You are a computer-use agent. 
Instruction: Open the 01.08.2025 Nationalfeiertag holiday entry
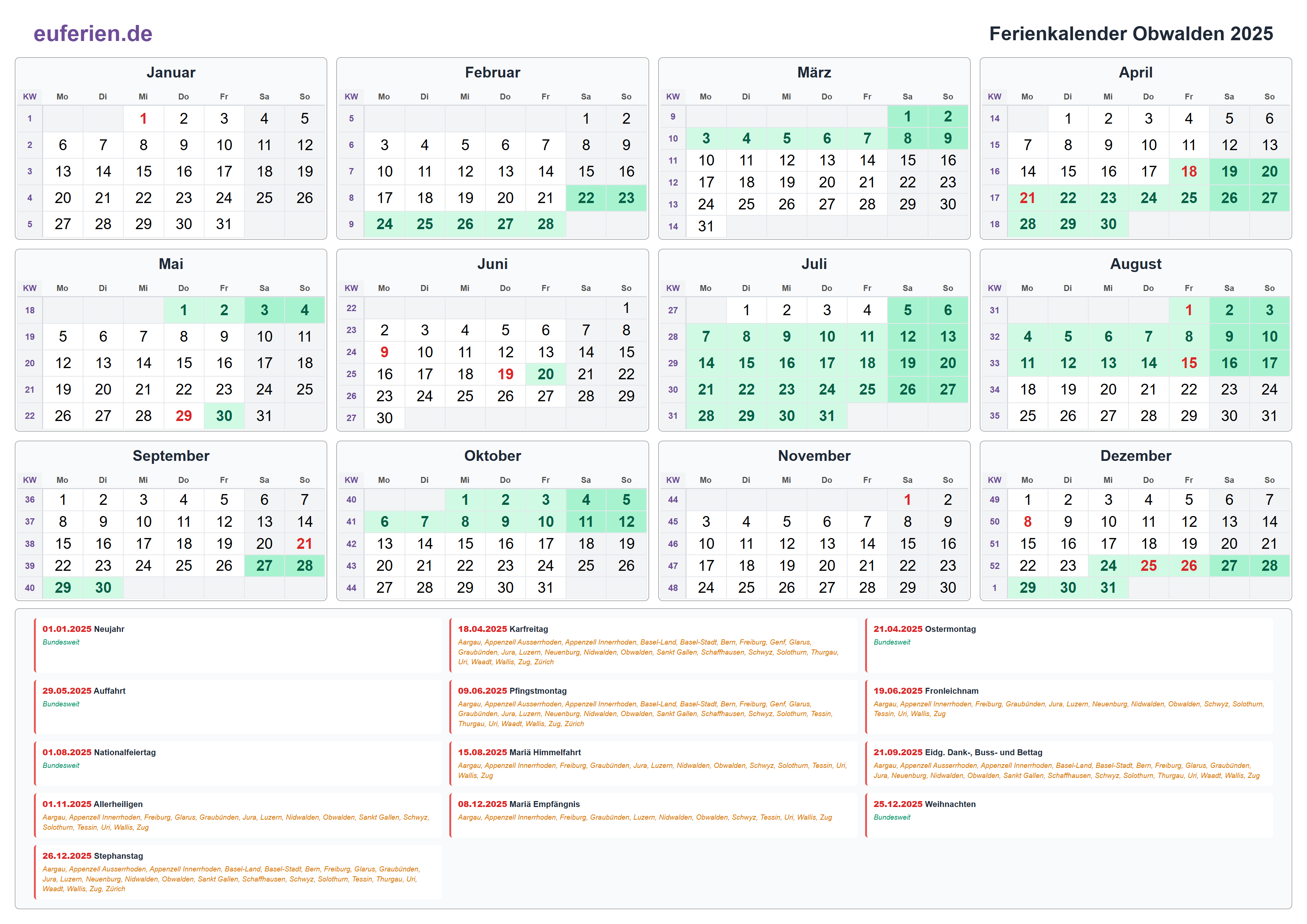click(238, 764)
